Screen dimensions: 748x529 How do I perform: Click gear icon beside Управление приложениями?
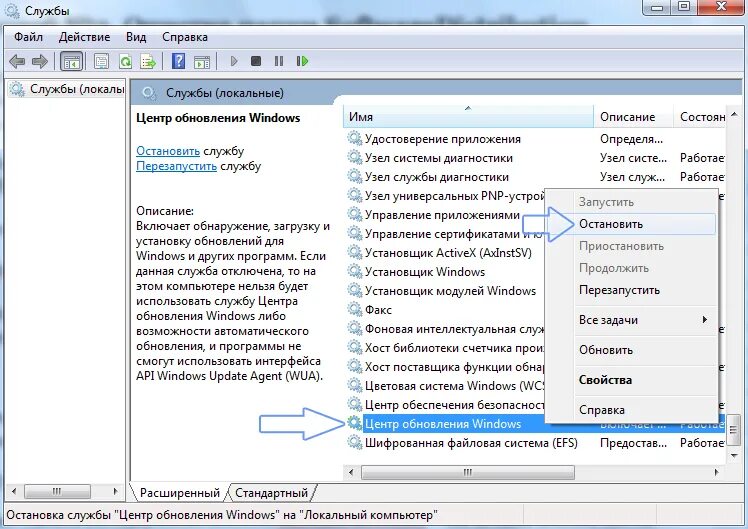pyautogui.click(x=354, y=215)
